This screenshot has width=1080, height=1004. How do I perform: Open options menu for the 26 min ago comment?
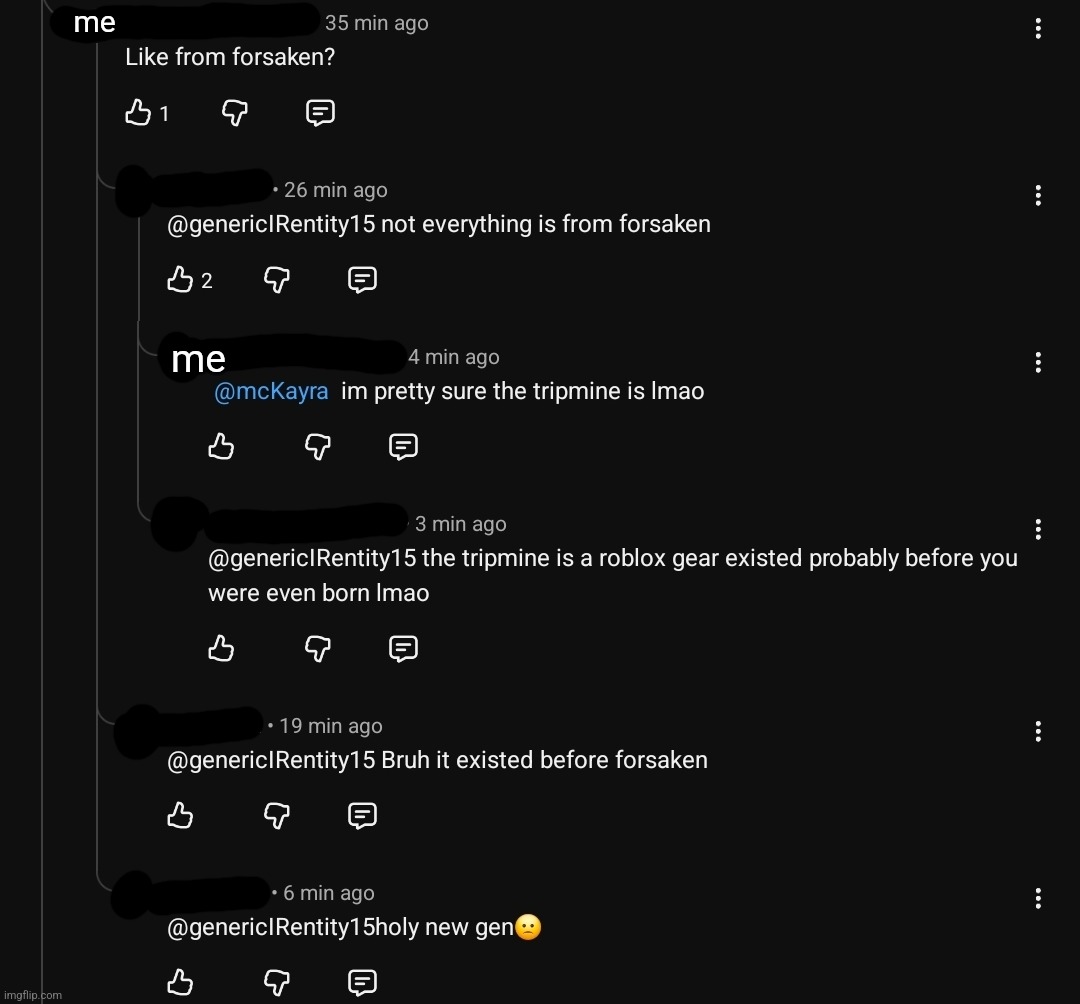tap(1038, 196)
